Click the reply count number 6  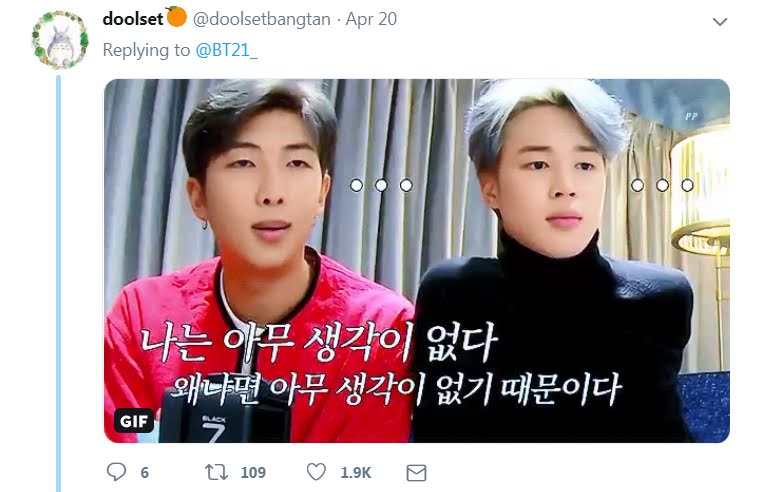(x=144, y=473)
